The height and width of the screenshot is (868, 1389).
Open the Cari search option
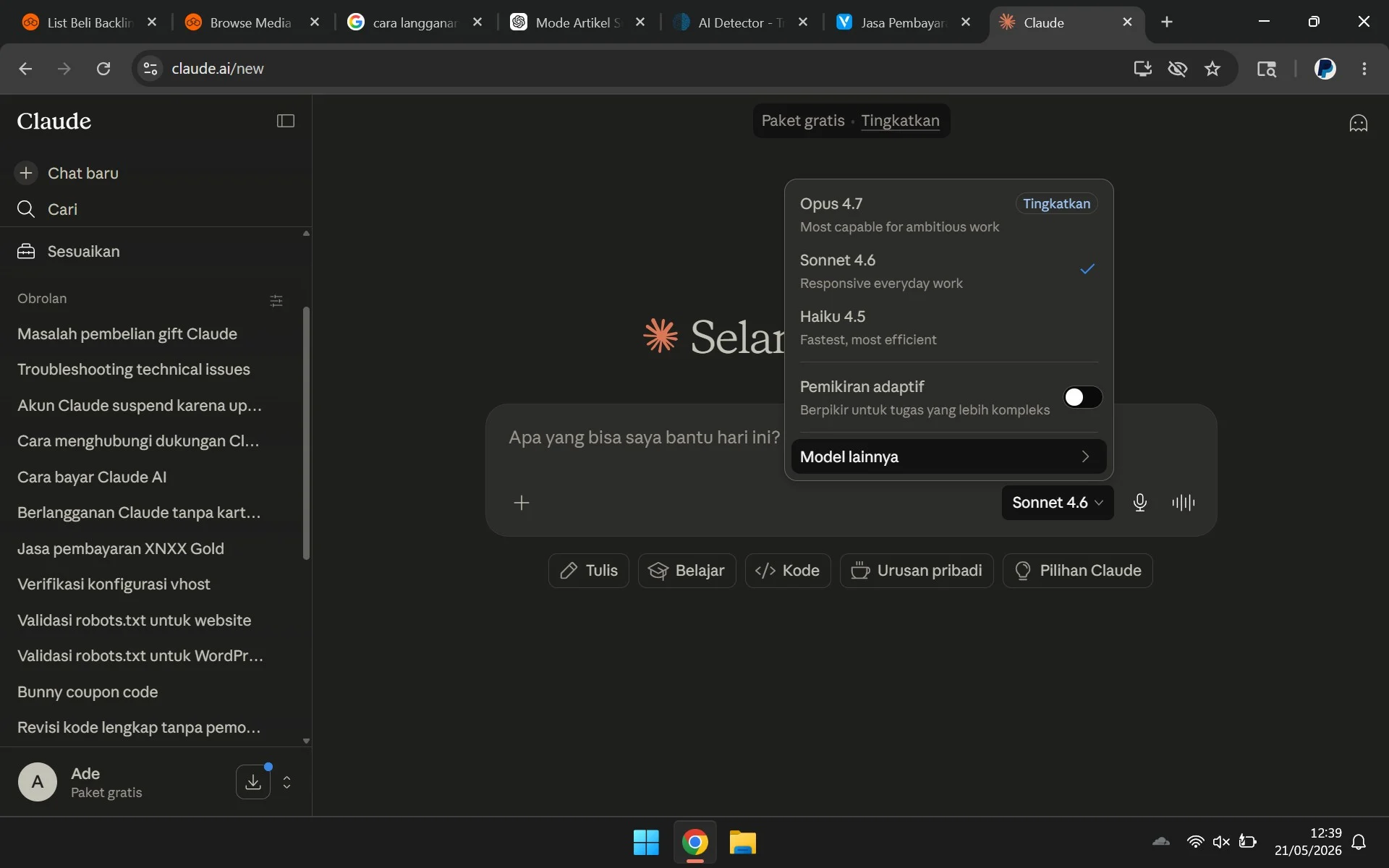point(48,209)
